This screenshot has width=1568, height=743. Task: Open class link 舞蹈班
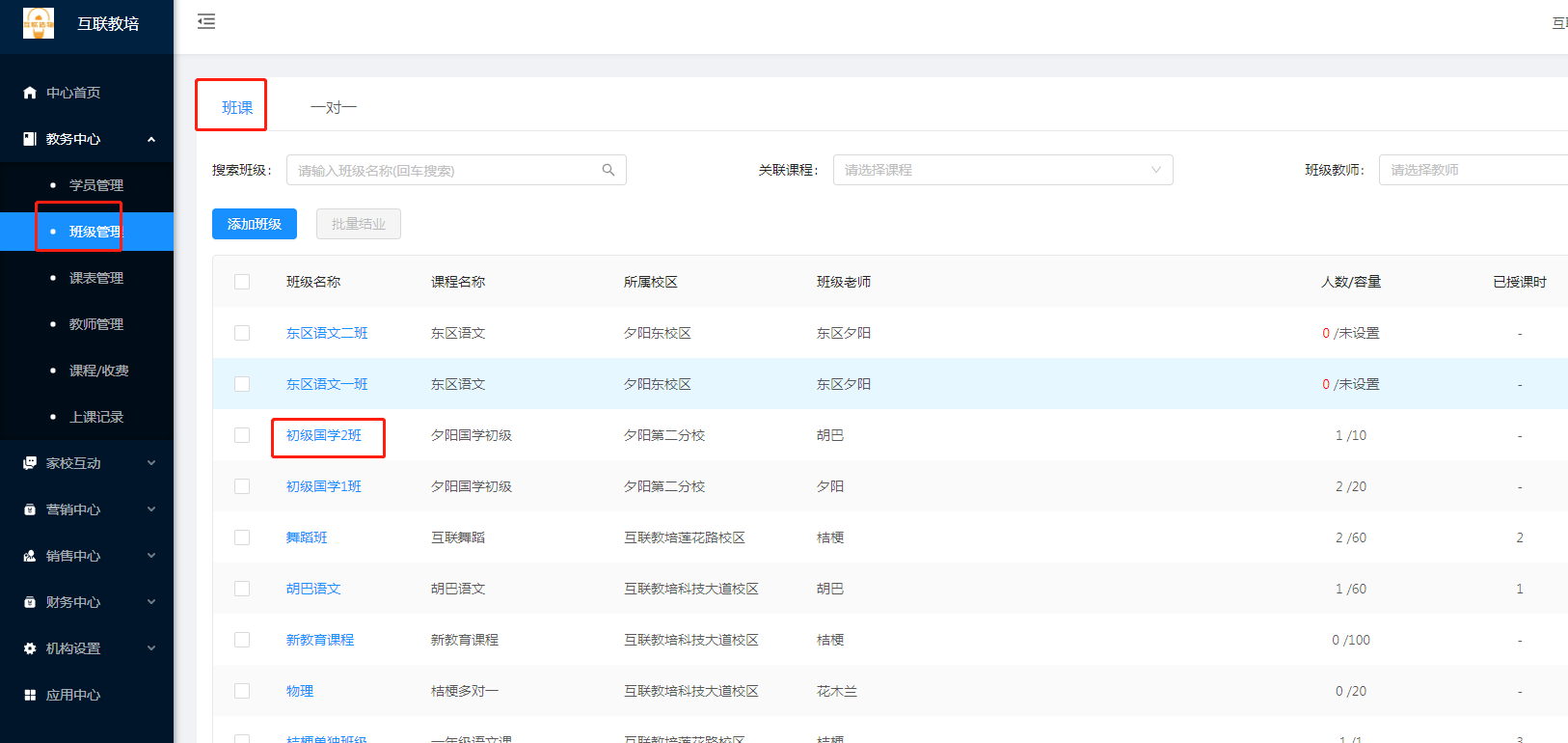307,537
